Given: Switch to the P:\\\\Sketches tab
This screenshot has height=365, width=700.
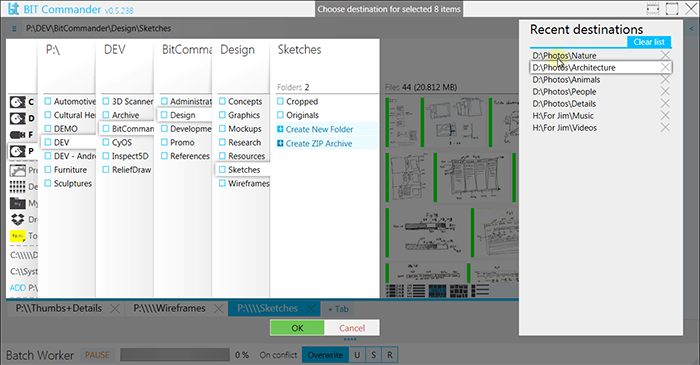Looking at the screenshot, I should [x=267, y=308].
